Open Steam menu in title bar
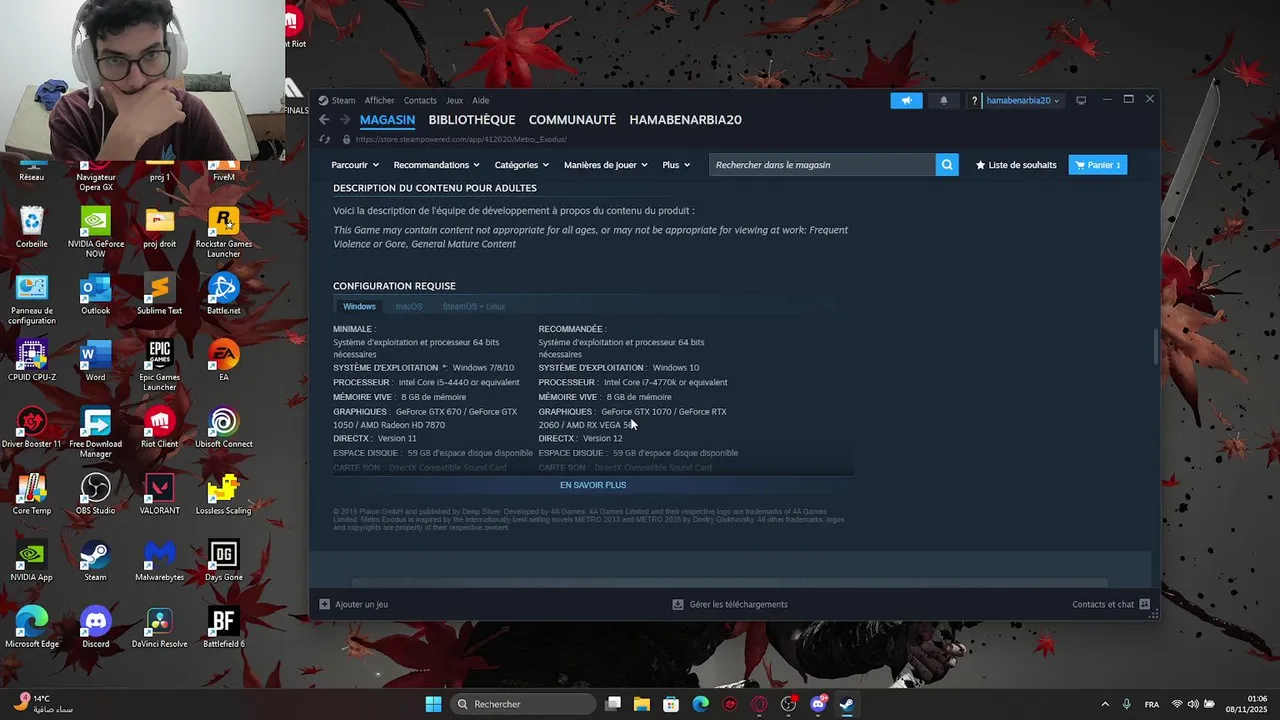1280x720 pixels. [343, 100]
